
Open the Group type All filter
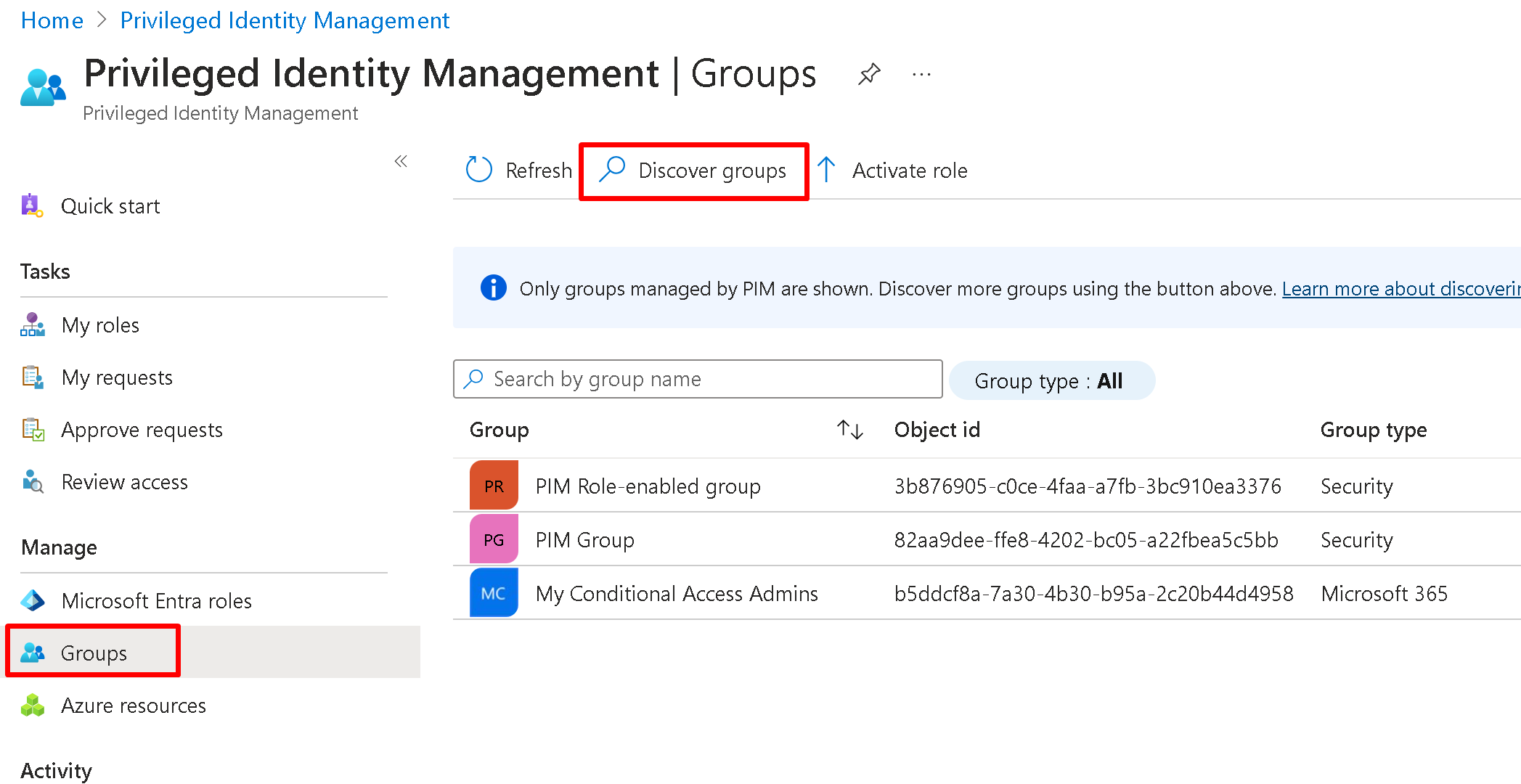(1051, 380)
